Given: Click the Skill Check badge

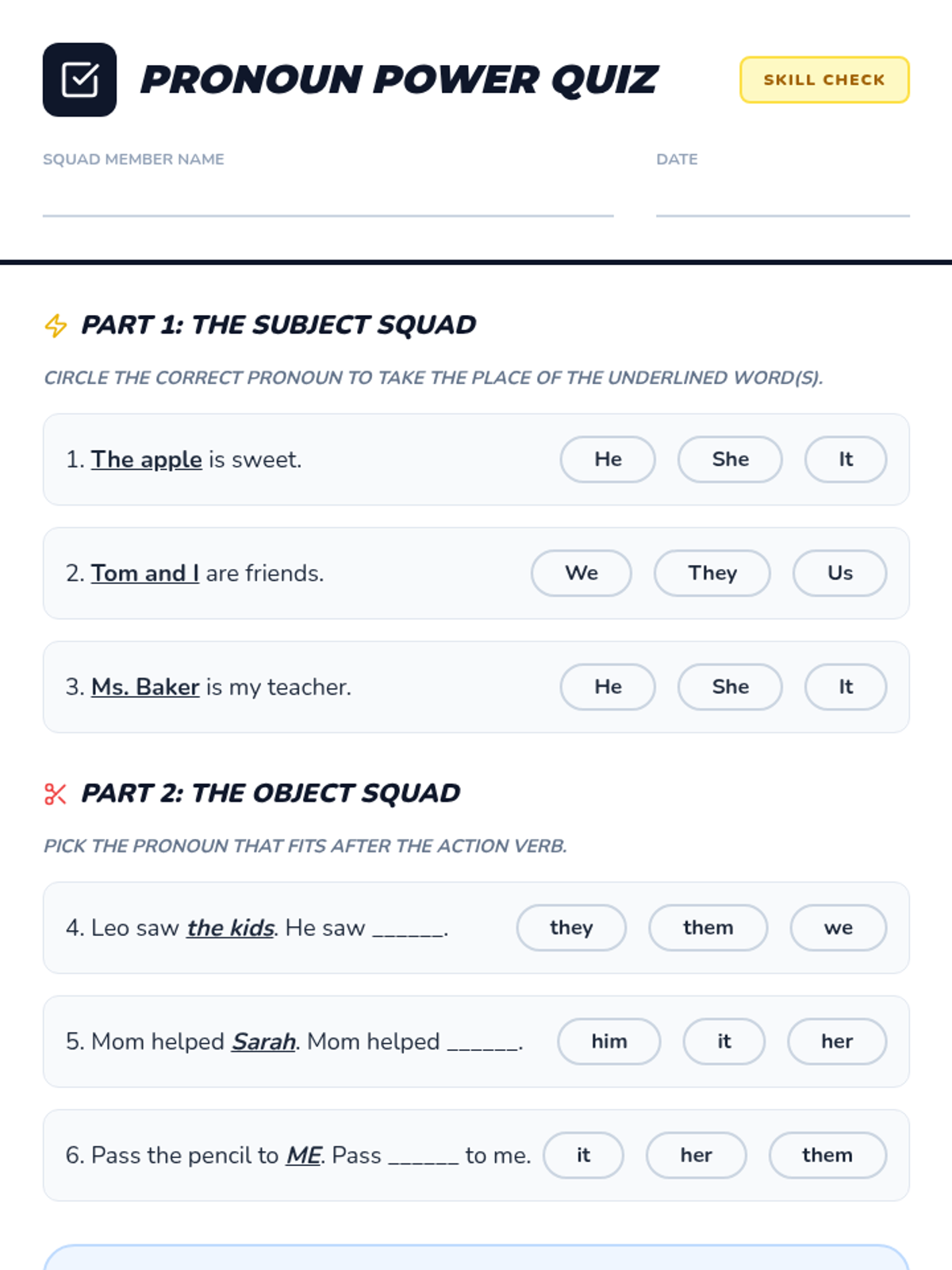Looking at the screenshot, I should coord(824,79).
